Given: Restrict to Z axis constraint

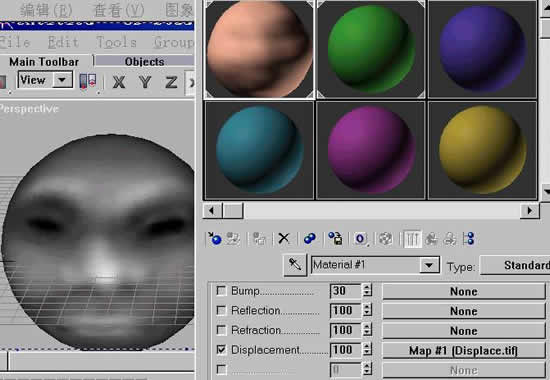Looking at the screenshot, I should pos(171,82).
